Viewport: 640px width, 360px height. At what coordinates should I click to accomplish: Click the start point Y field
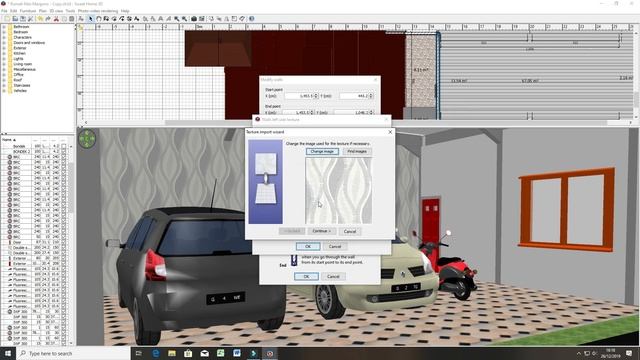pyautogui.click(x=356, y=96)
